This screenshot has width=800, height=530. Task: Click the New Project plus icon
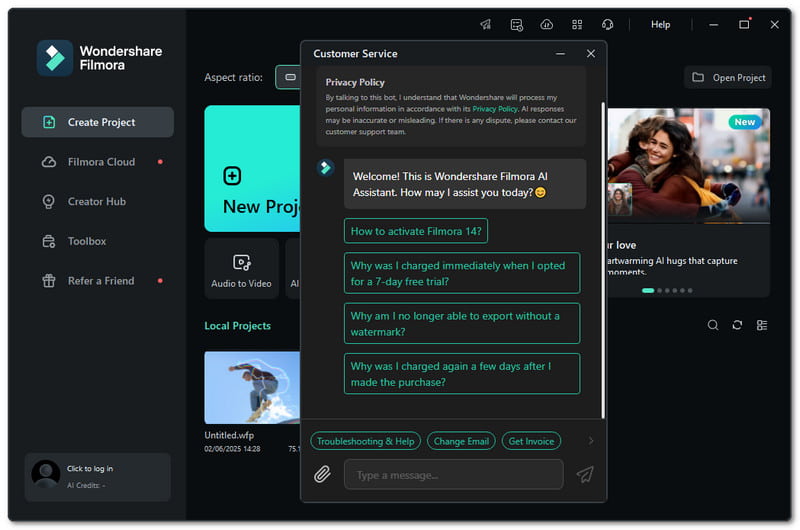(232, 176)
